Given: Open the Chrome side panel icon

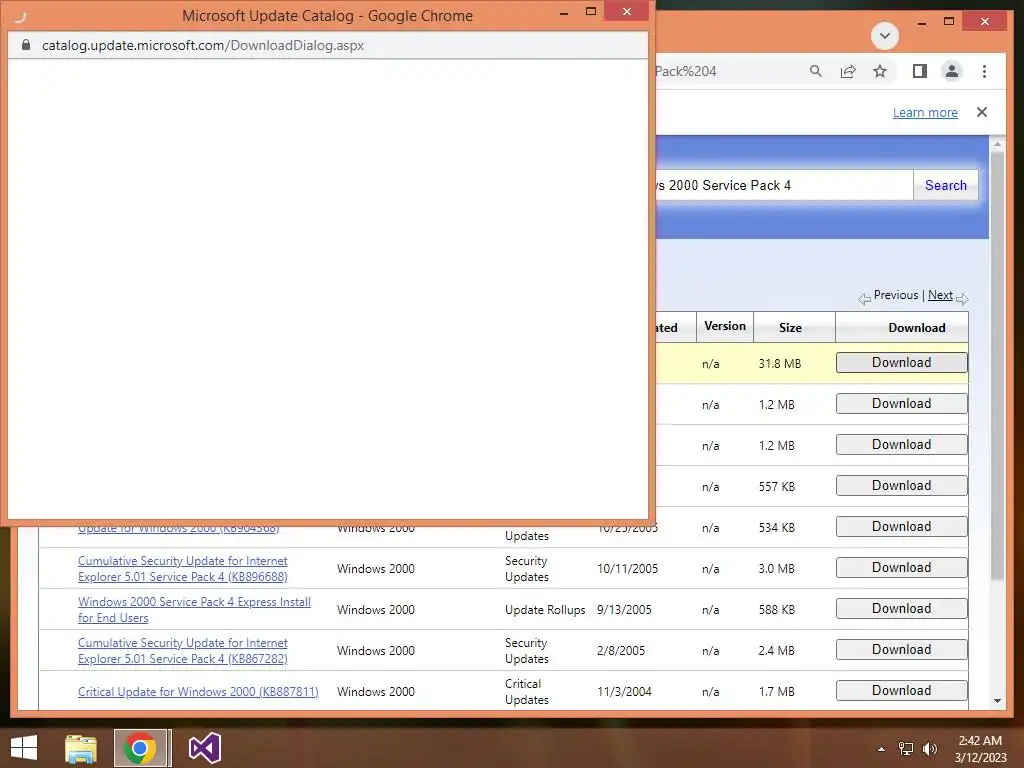Looking at the screenshot, I should click(920, 71).
